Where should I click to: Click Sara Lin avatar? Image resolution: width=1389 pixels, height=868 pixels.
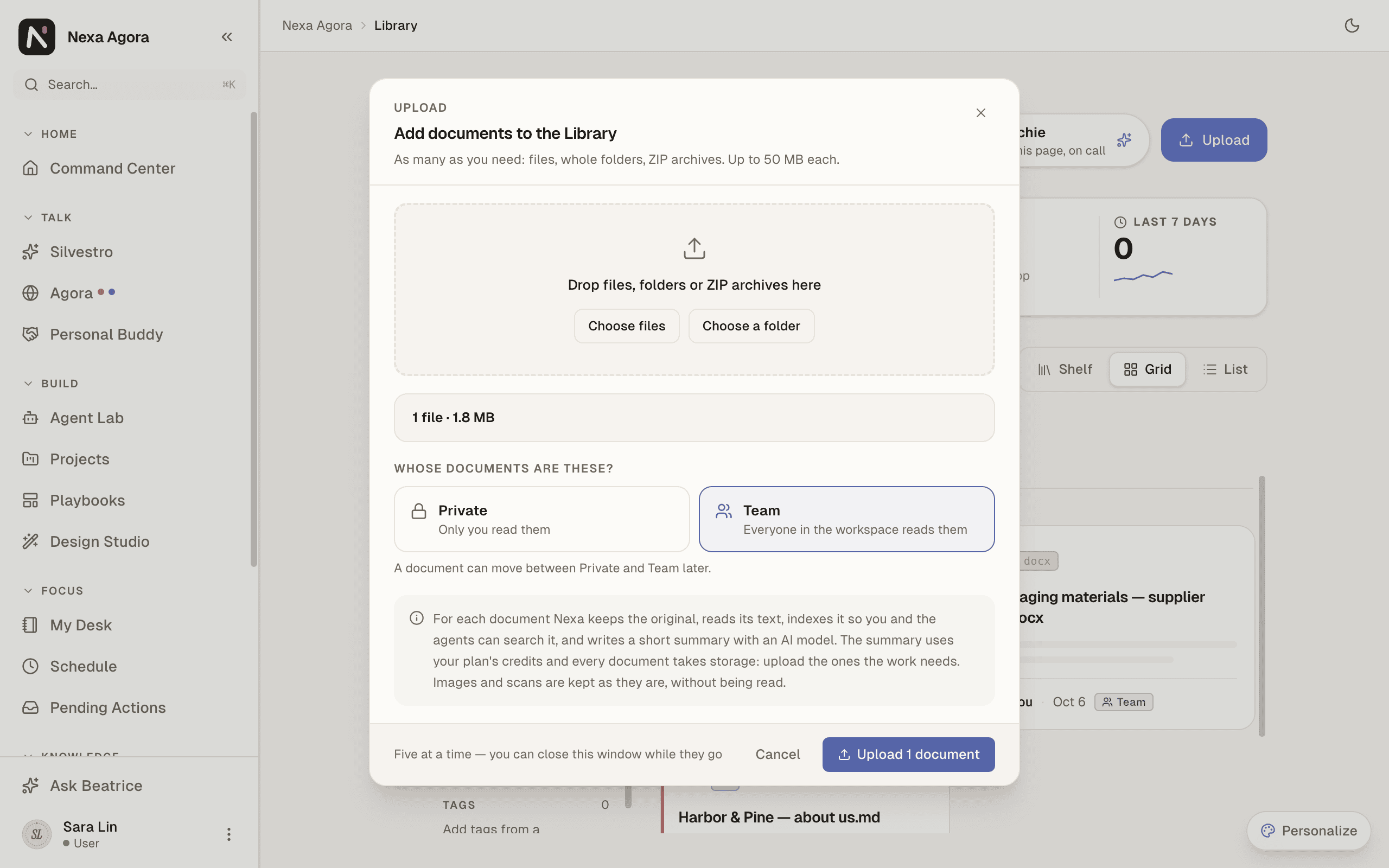coord(37,834)
